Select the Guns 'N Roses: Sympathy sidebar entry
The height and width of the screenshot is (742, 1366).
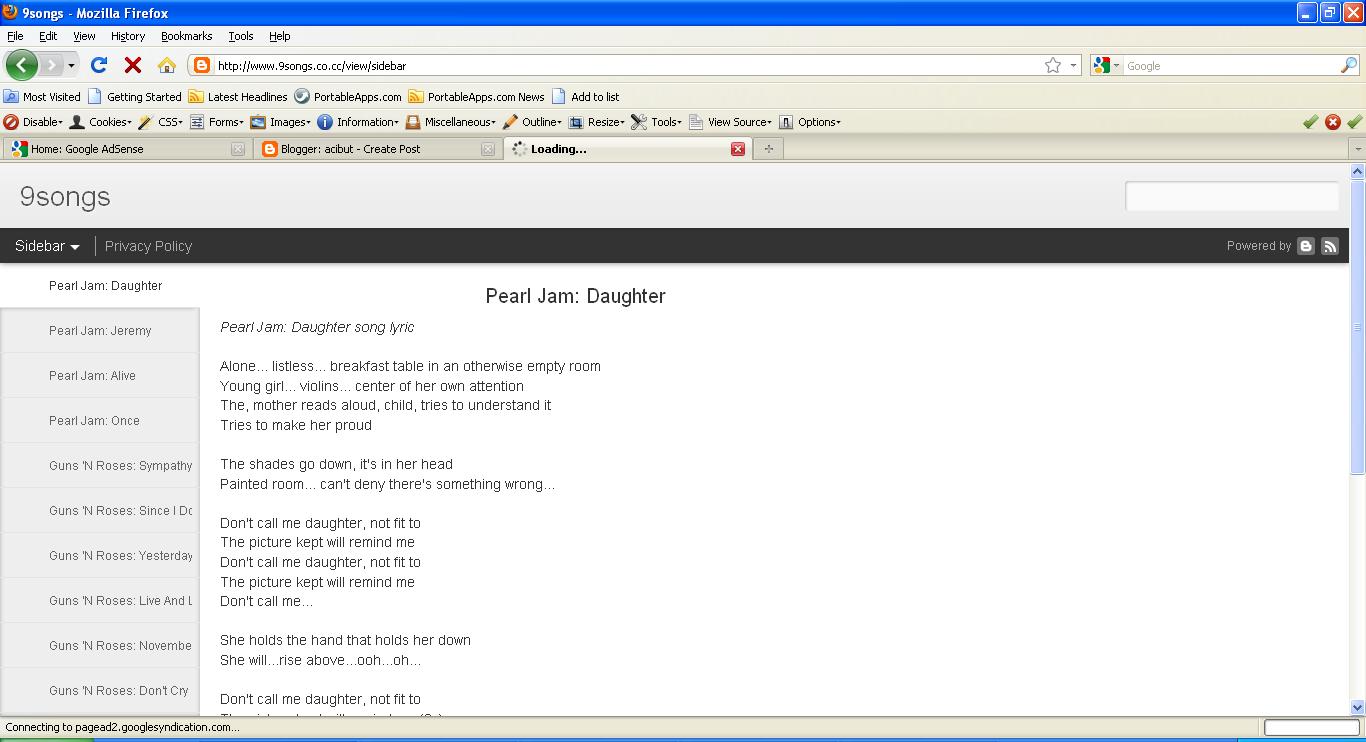[x=100, y=466]
